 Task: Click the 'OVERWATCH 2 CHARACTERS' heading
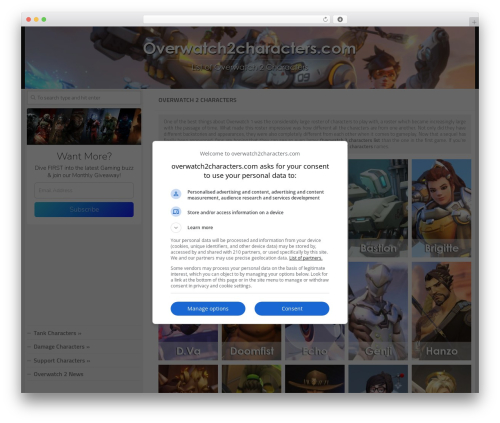(x=197, y=100)
